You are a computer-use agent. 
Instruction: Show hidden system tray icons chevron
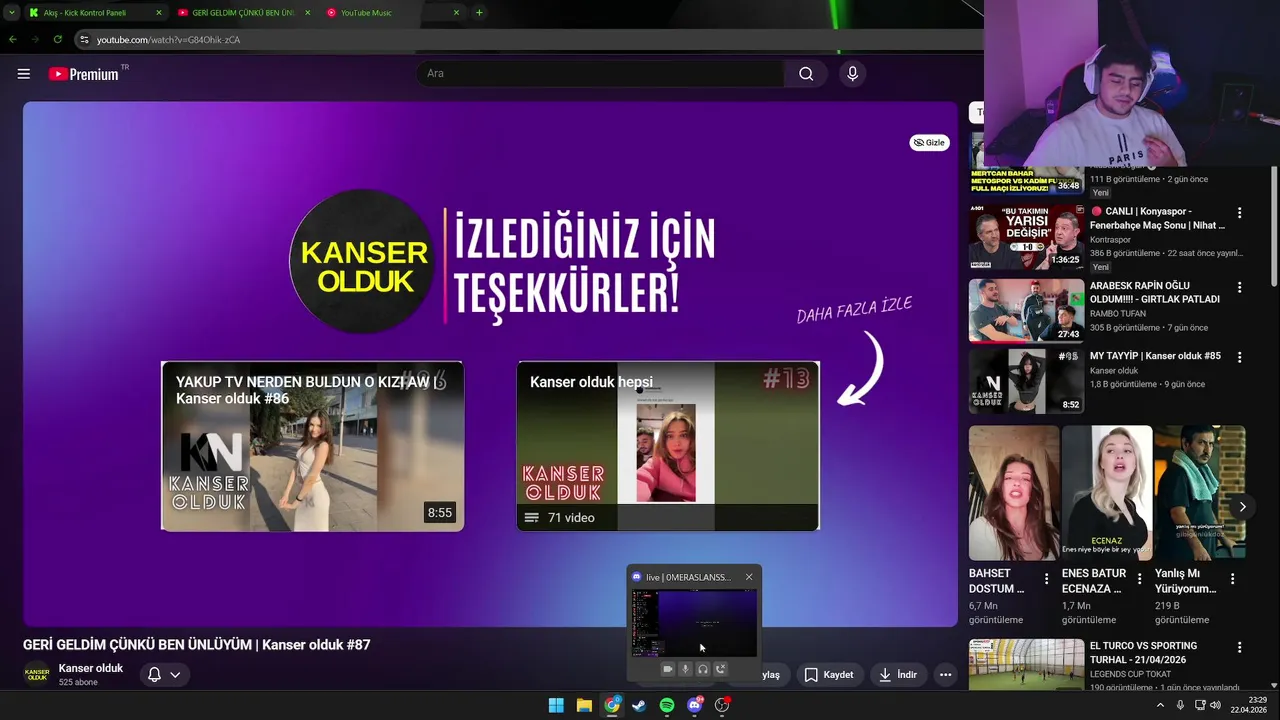[x=1160, y=705]
